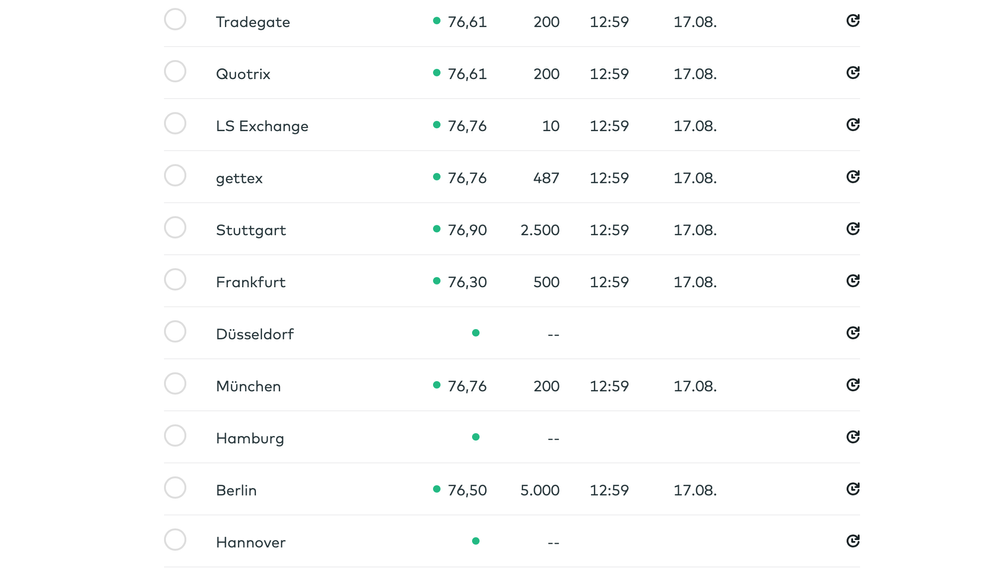Viewport: 999px width, 568px height.
Task: Reload the gettex price
Action: click(x=853, y=177)
